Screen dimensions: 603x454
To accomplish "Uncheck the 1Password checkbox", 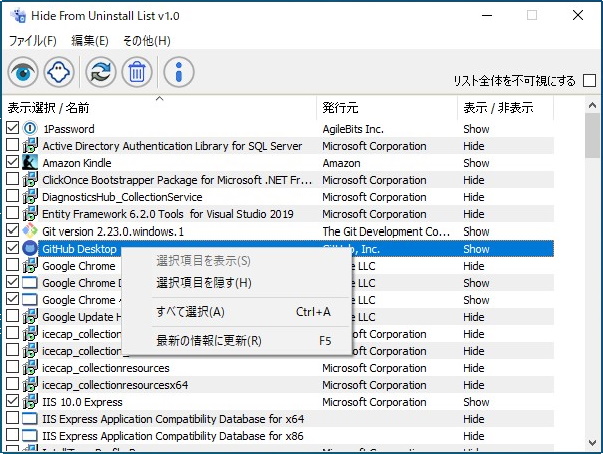I will click(x=12, y=128).
